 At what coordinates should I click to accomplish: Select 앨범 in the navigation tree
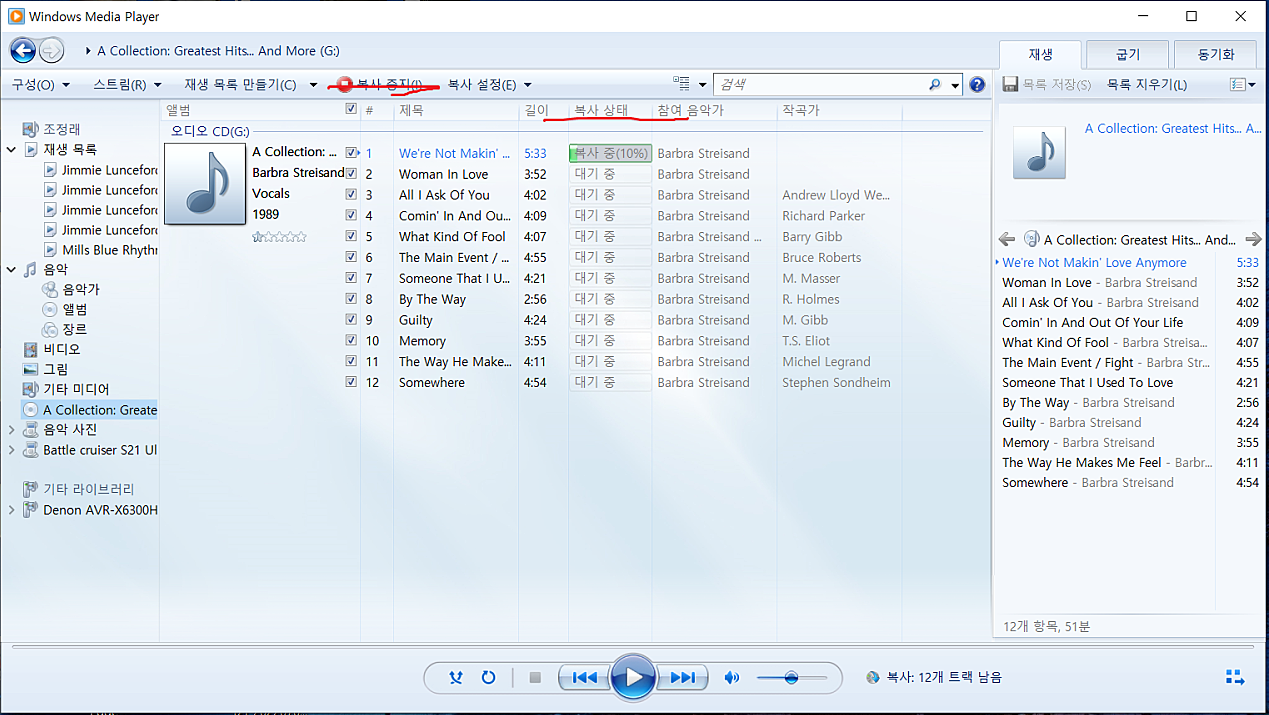[75, 309]
